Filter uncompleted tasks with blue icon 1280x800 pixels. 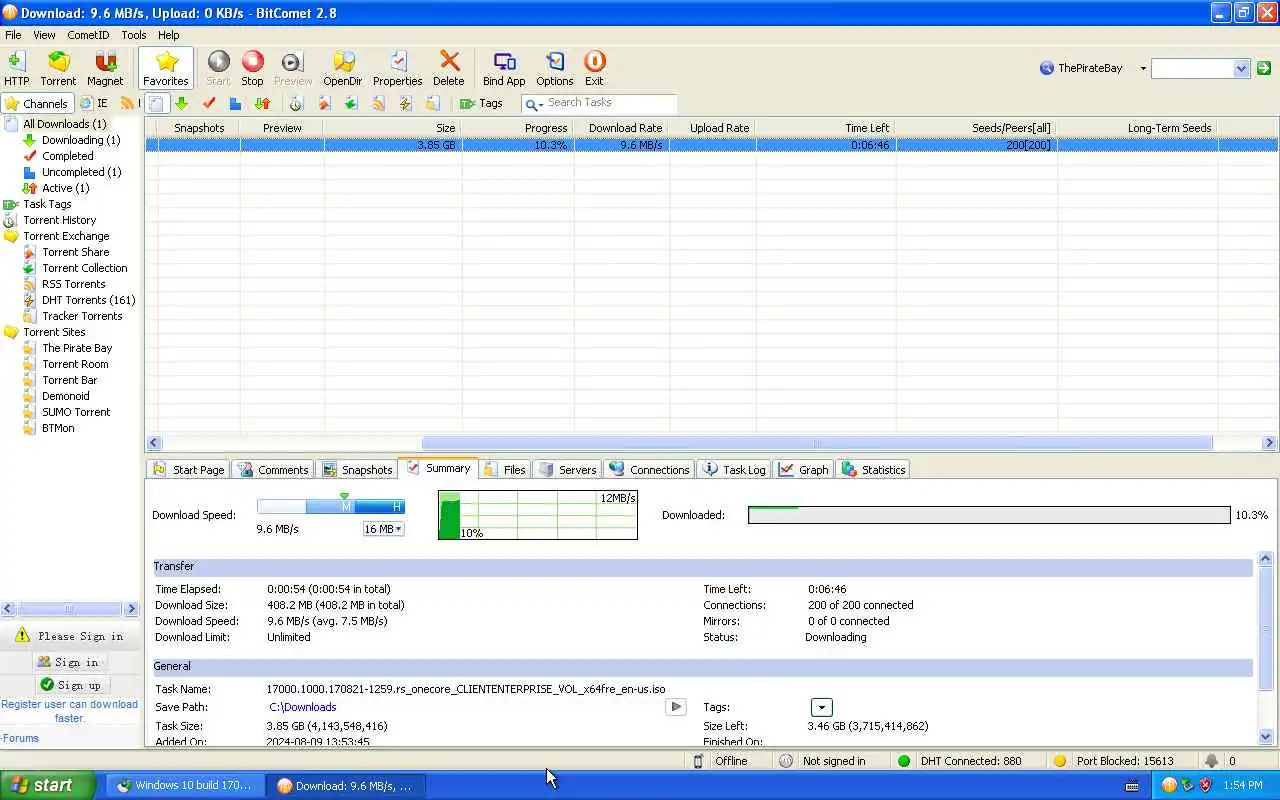235,103
